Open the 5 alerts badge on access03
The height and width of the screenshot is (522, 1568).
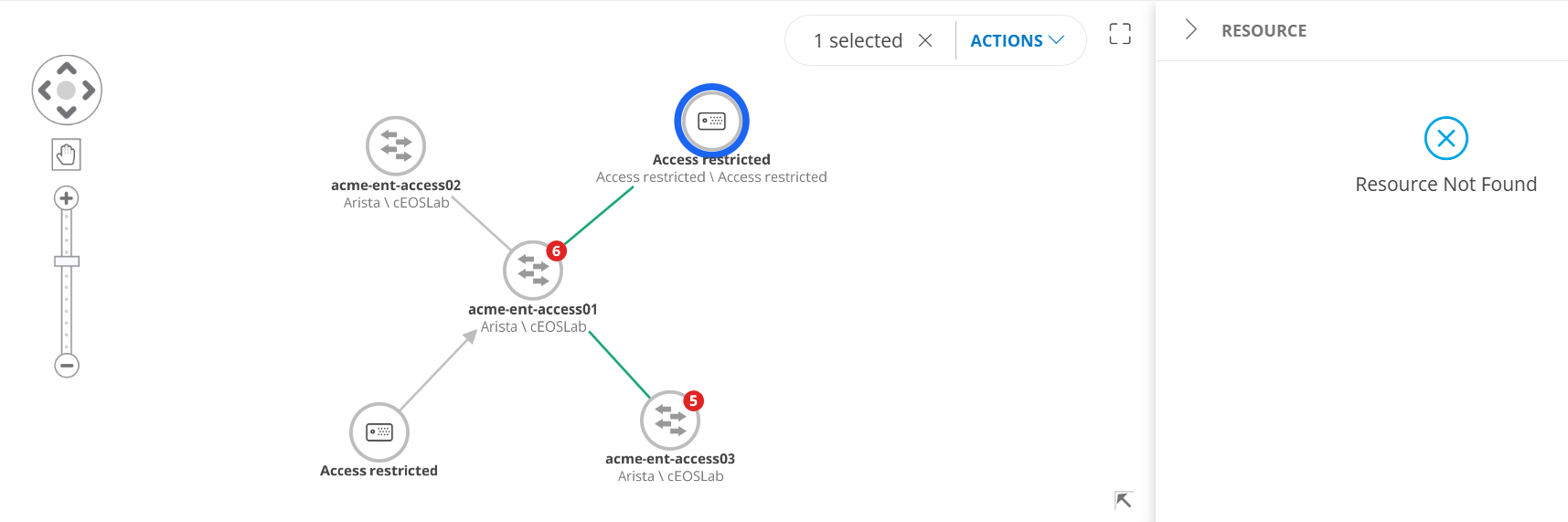(693, 401)
